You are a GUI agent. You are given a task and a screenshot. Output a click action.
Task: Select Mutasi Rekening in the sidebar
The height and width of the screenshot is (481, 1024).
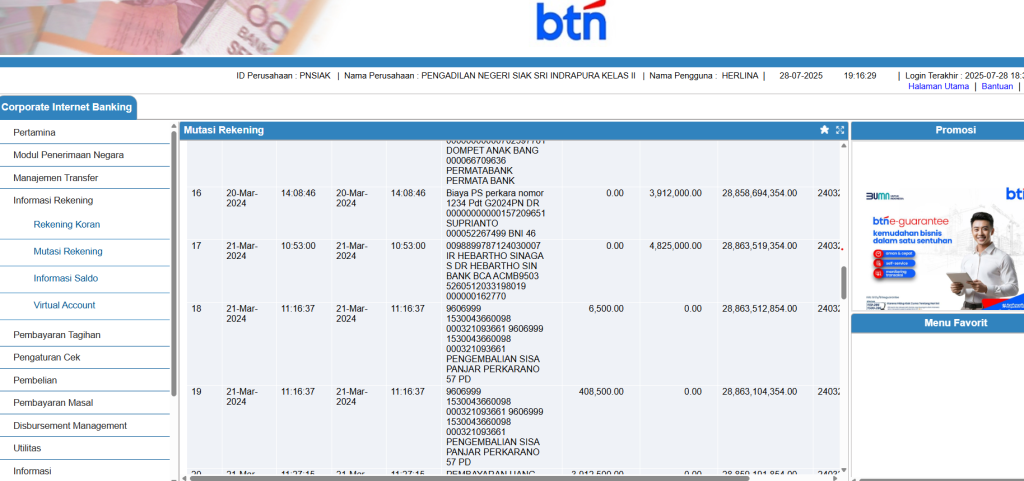[x=67, y=252]
